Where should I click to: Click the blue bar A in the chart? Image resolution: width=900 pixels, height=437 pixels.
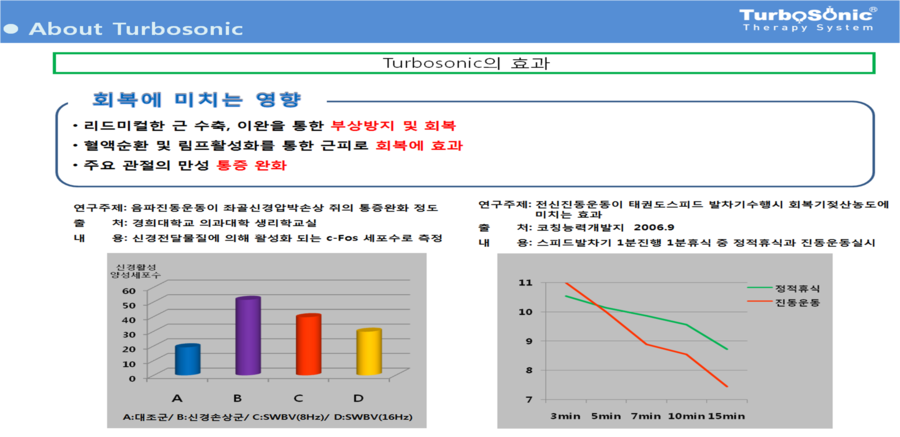point(188,360)
